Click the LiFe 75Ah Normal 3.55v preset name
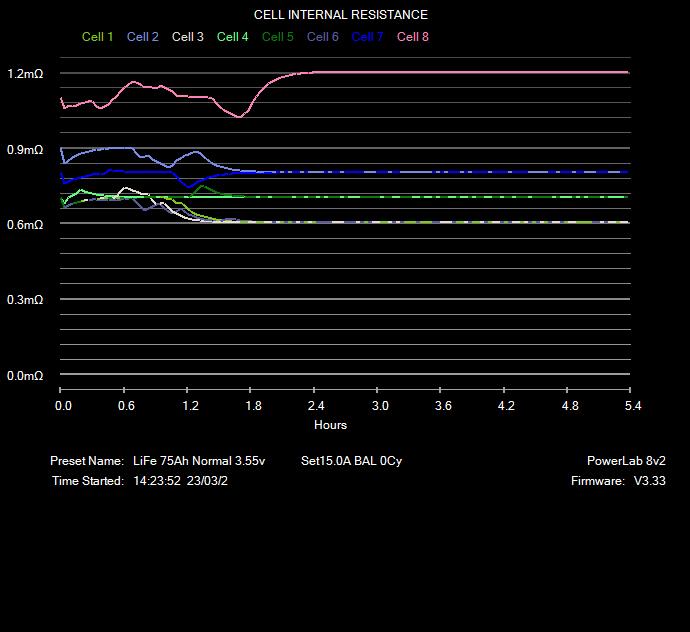690x632 pixels. tap(199, 461)
